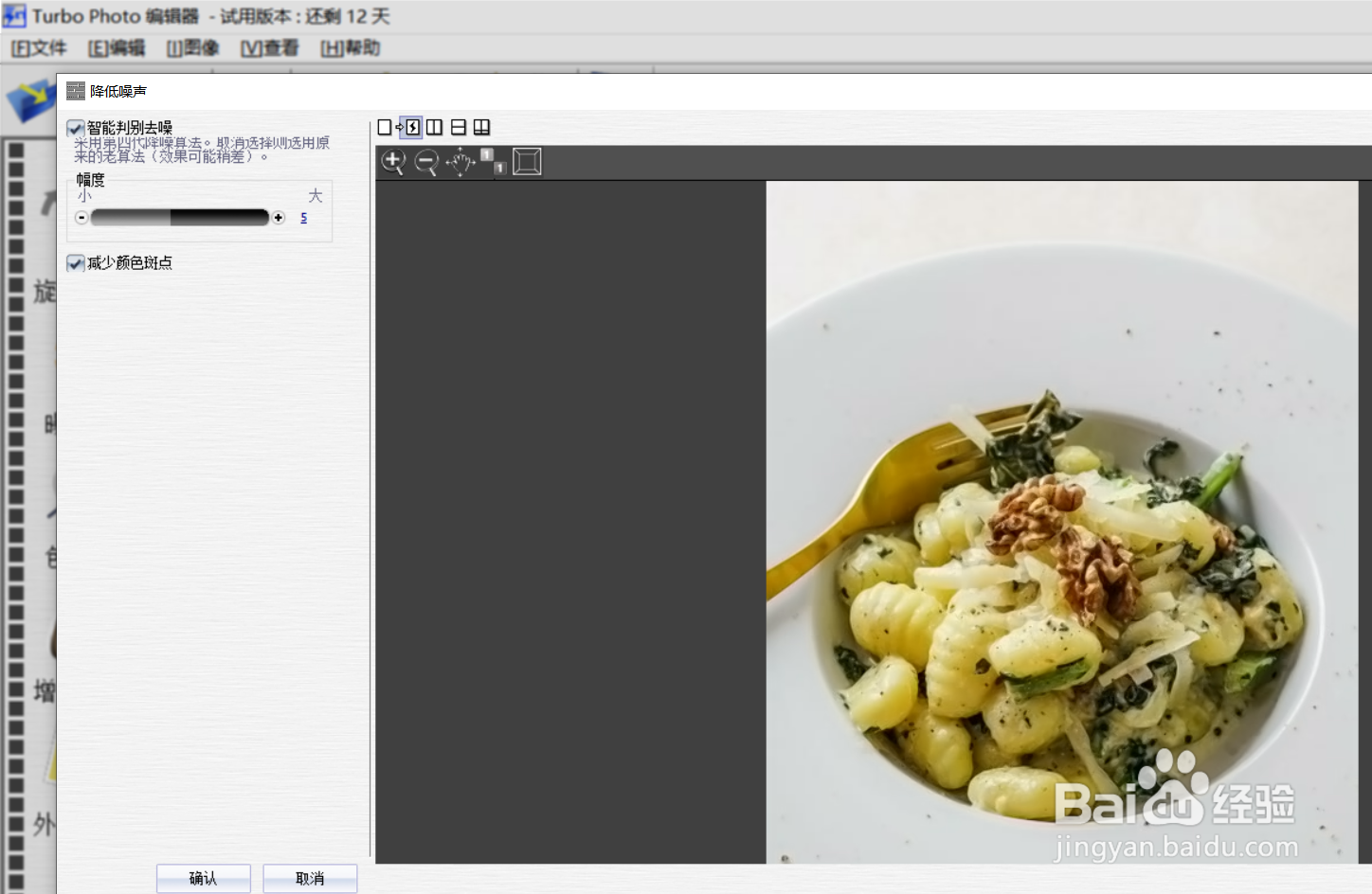
Task: Click the amplitude slider track
Action: coord(180,218)
